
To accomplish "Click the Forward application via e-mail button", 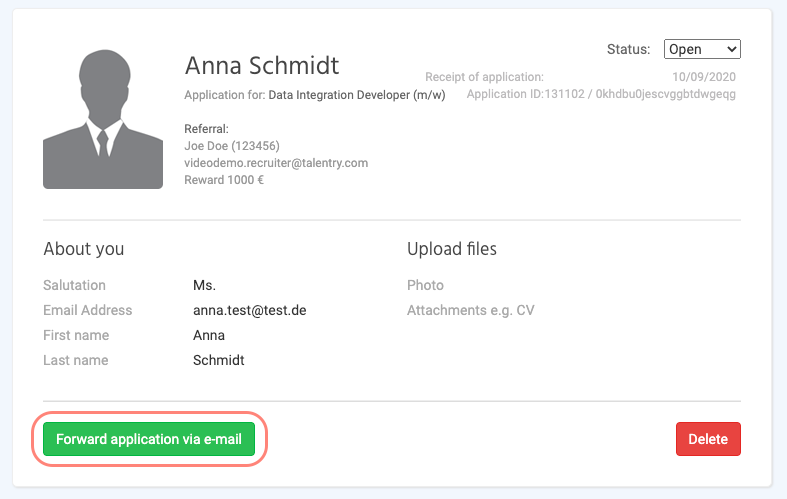I will (x=149, y=439).
